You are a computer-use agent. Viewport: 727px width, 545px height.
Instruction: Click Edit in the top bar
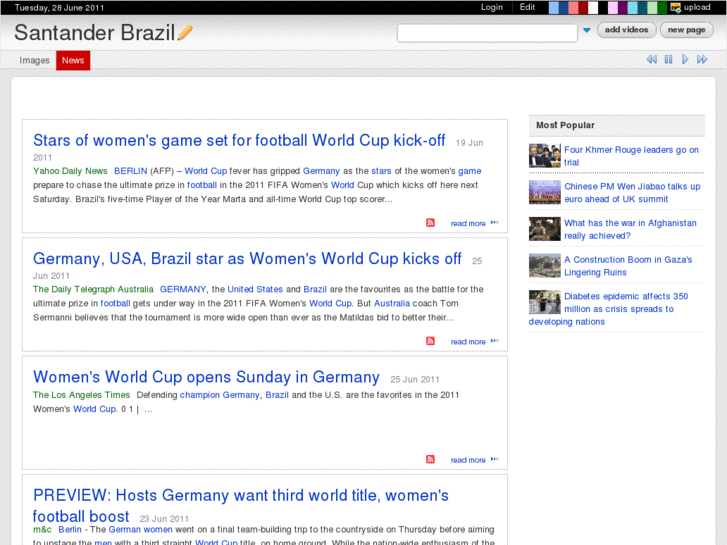point(527,7)
